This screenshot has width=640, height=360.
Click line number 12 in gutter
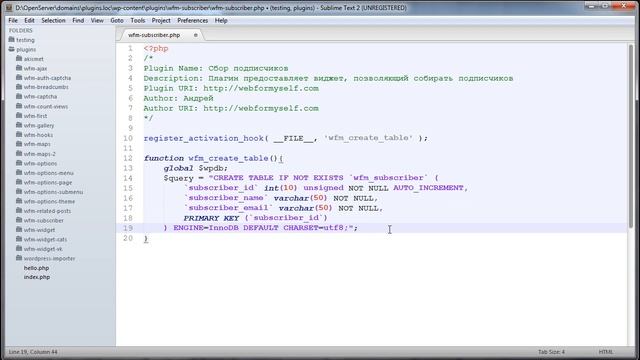[x=128, y=158]
